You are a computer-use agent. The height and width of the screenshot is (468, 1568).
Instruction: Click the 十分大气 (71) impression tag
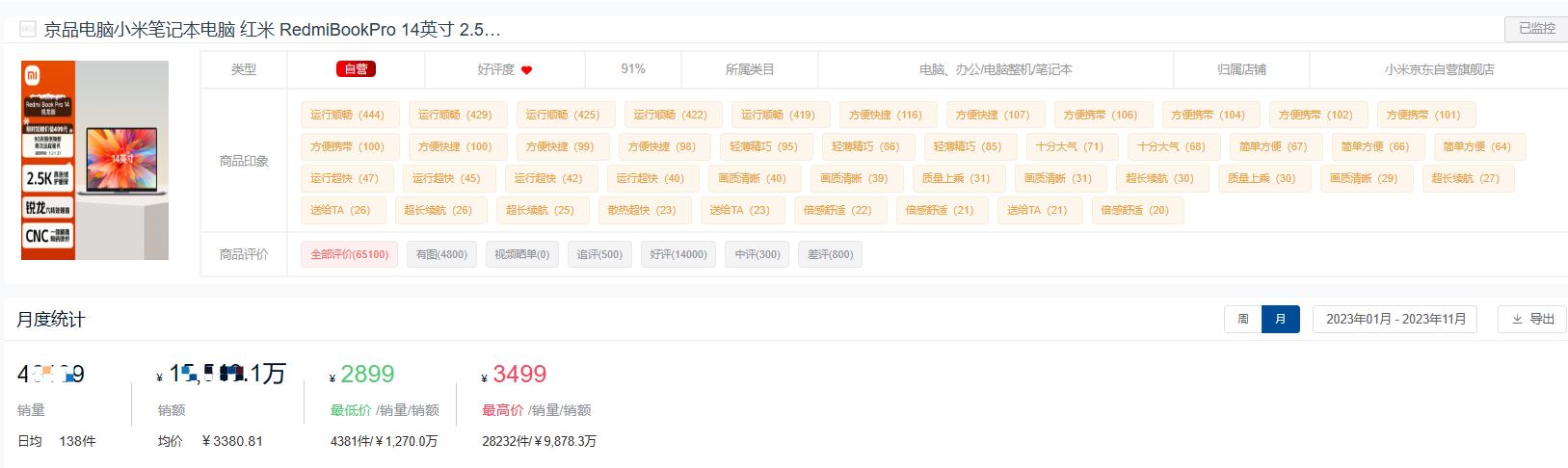pyautogui.click(x=1066, y=146)
